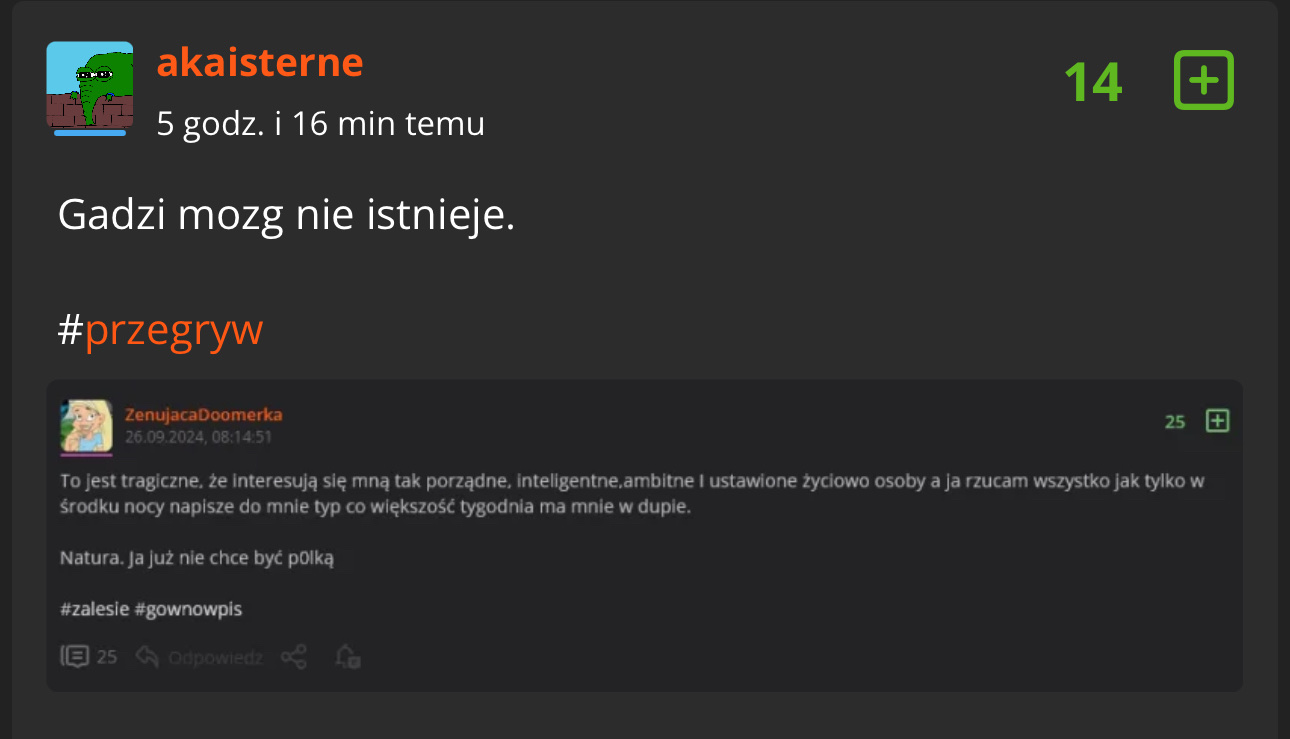Open comments icon on the quoted post
Screen dimensions: 1290x739
point(75,657)
